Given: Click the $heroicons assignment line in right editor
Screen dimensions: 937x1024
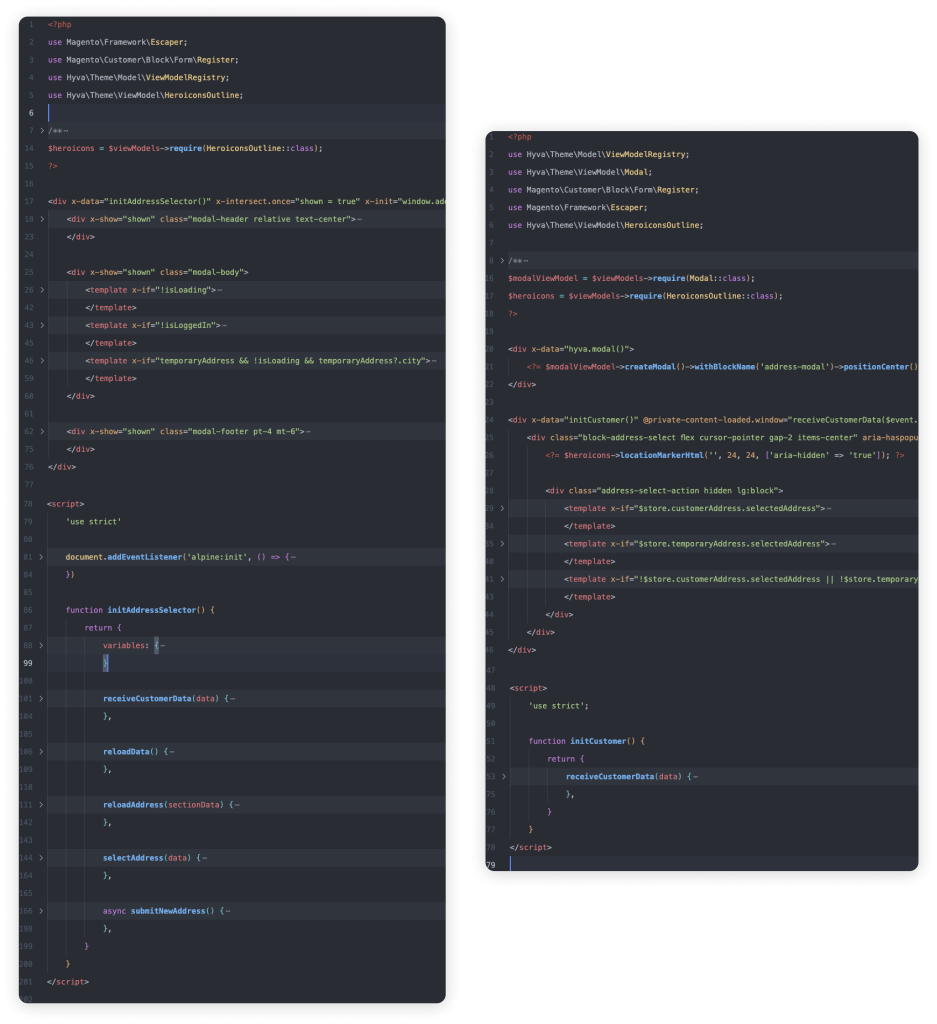Looking at the screenshot, I should 645,296.
